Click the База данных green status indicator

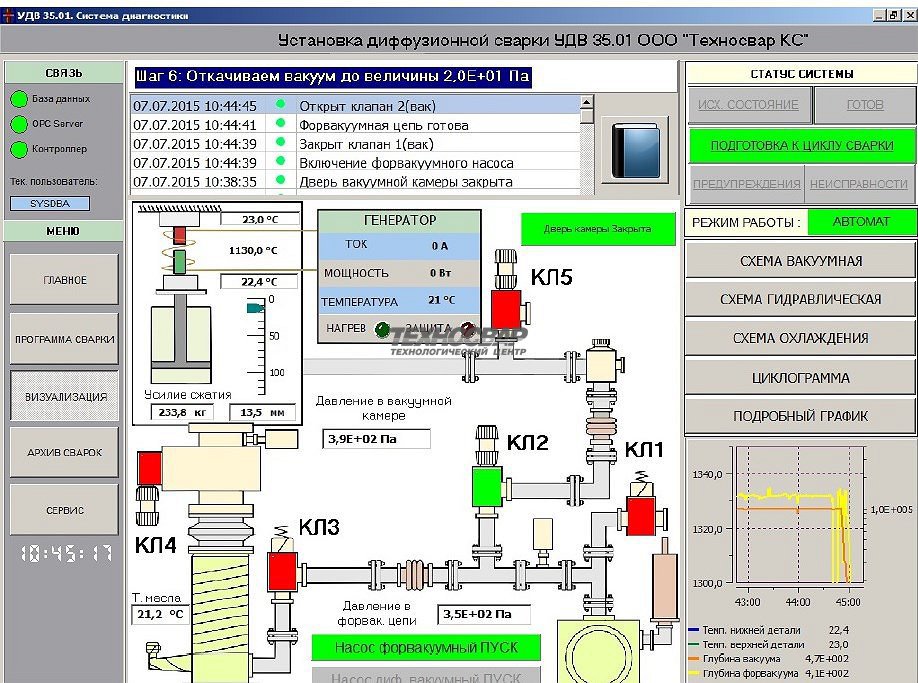coord(19,99)
